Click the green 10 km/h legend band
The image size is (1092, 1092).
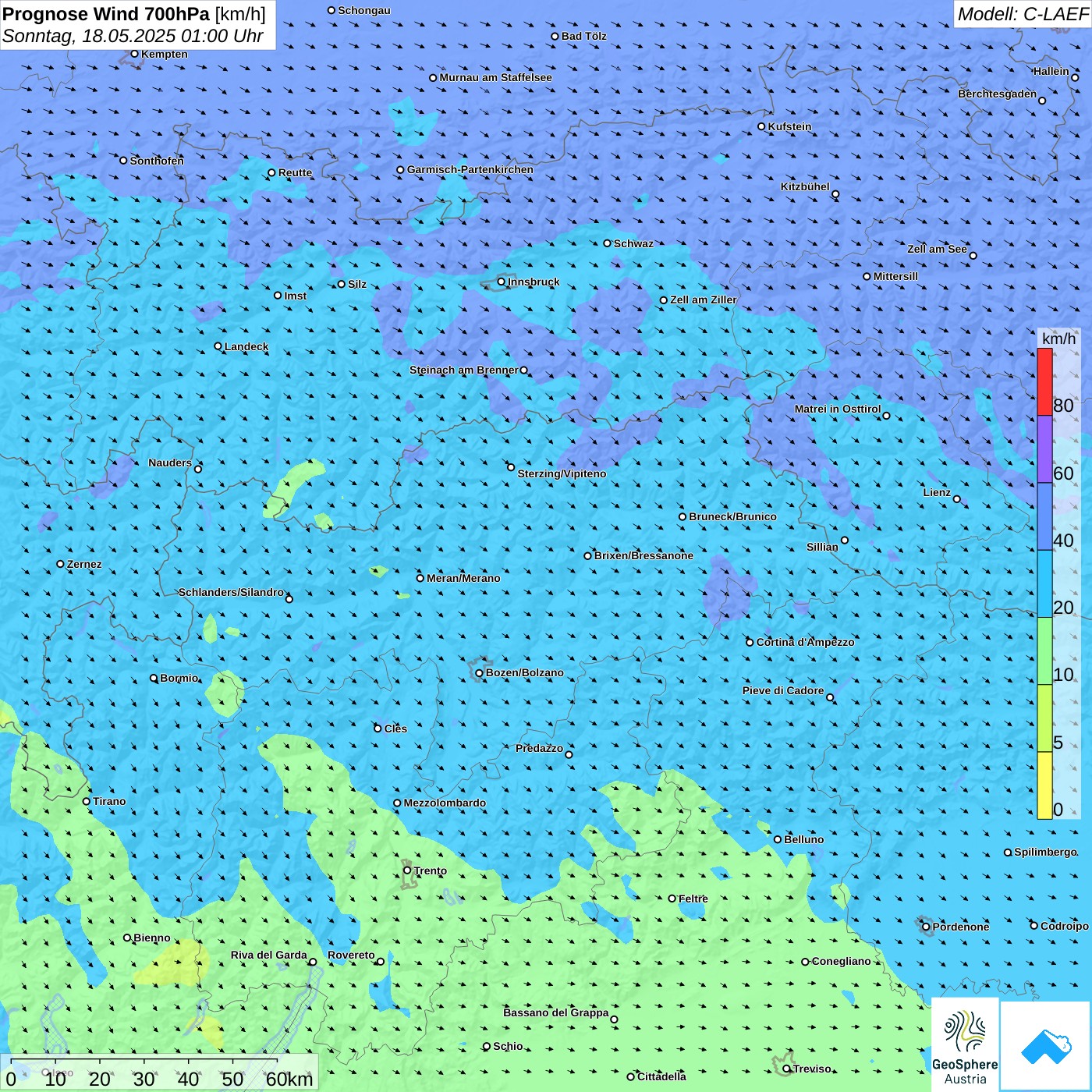click(1044, 651)
